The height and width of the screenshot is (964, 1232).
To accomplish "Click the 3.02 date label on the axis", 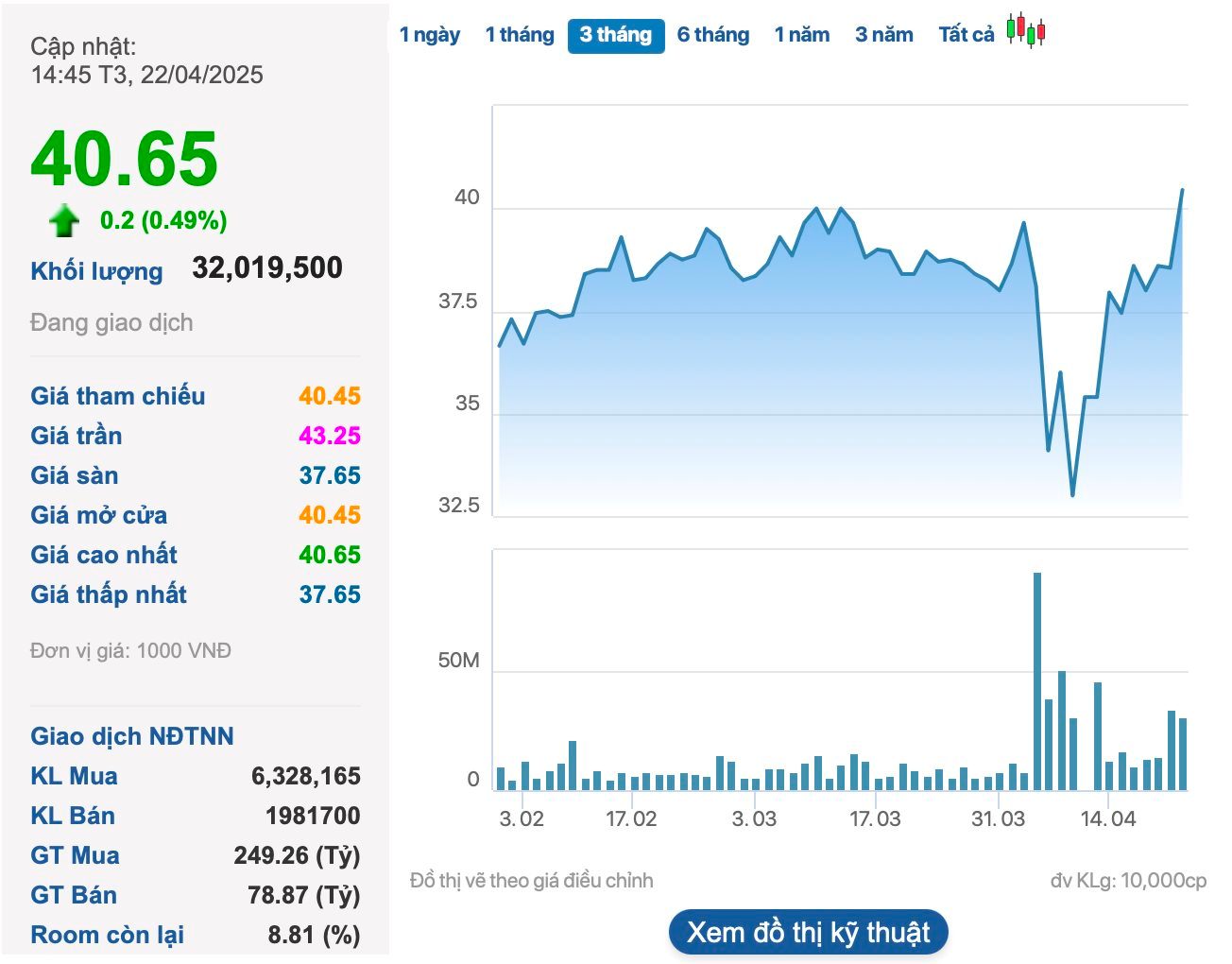I will pyautogui.click(x=522, y=818).
